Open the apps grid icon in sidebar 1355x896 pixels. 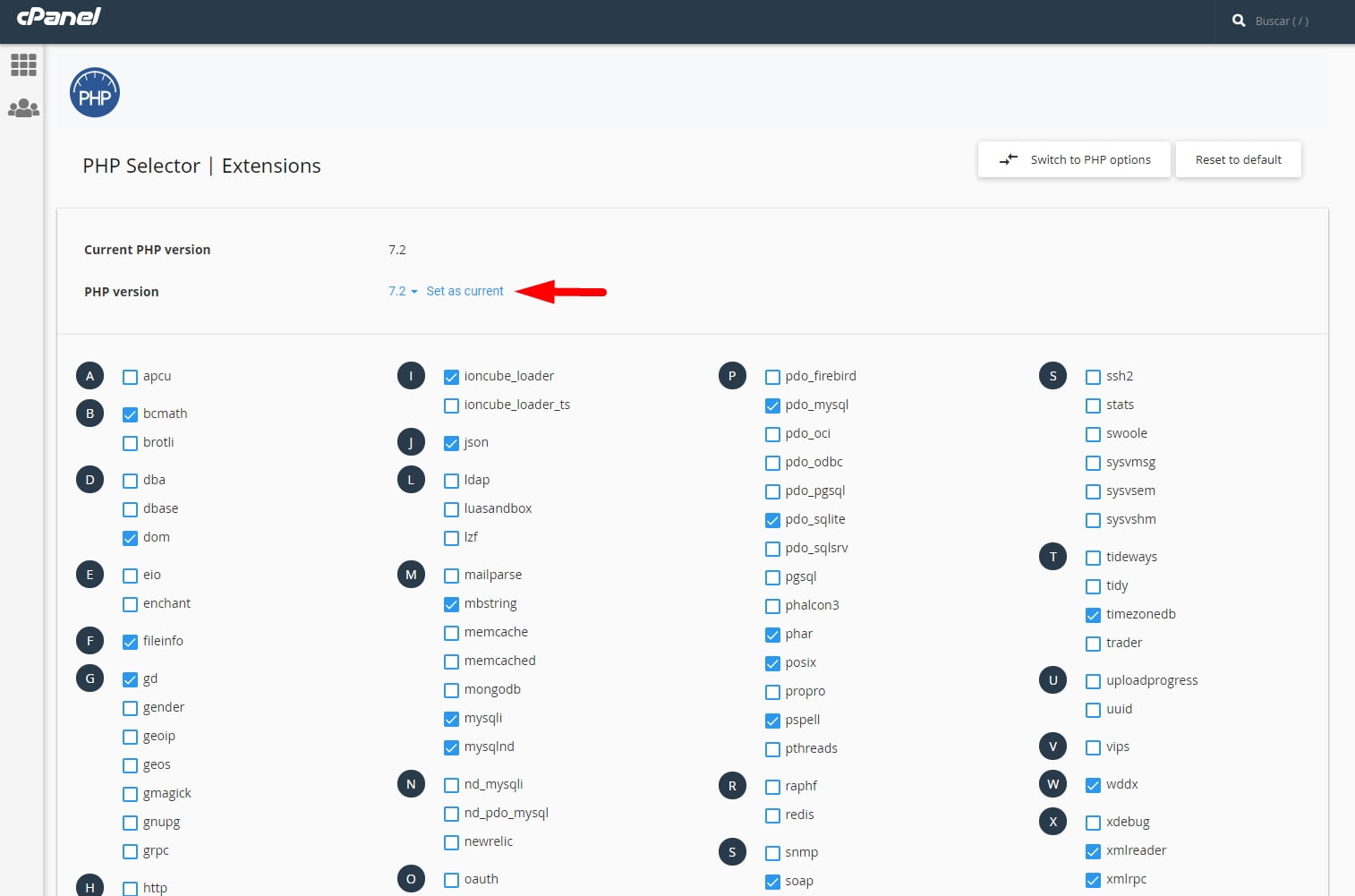tap(23, 64)
